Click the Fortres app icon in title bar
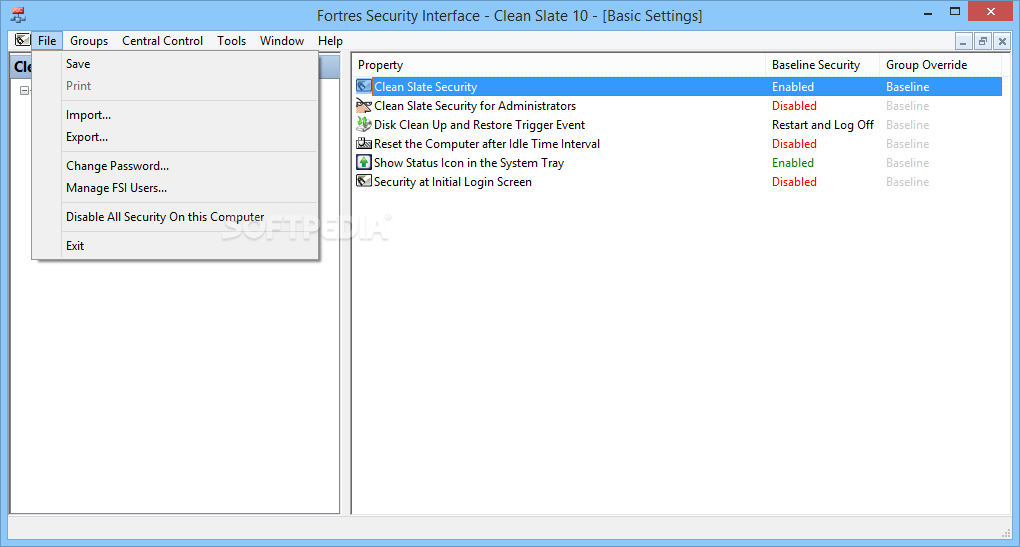This screenshot has width=1020, height=547. tap(18, 15)
